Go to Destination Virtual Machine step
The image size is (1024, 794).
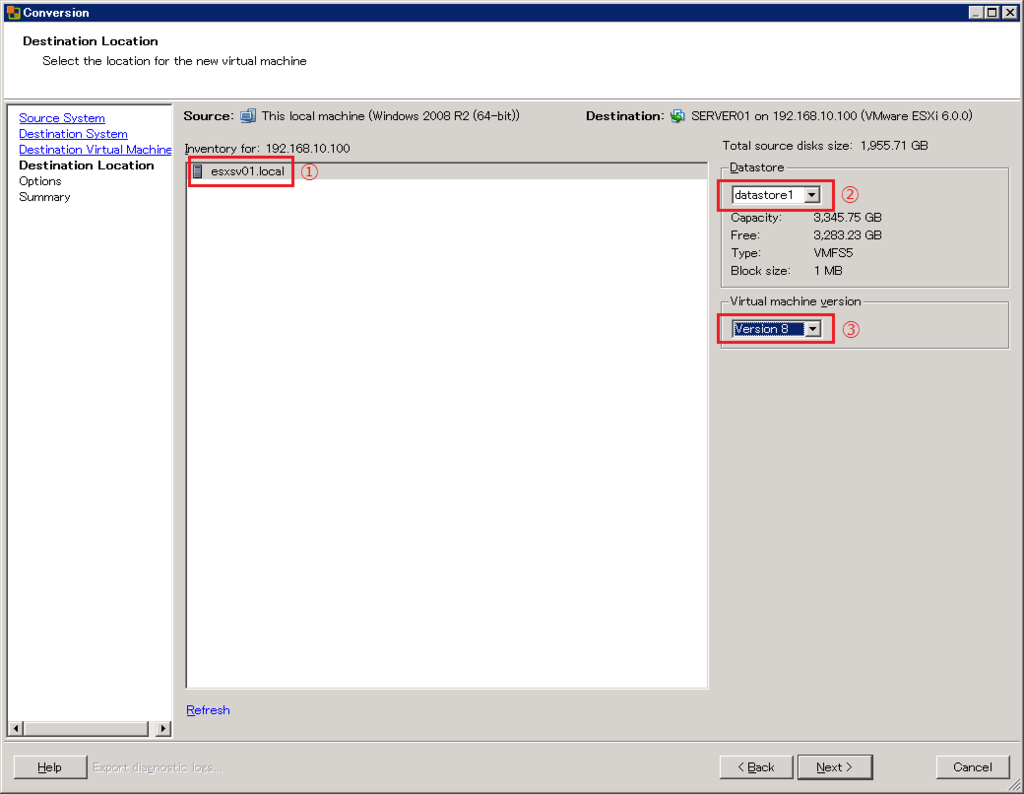coord(95,150)
